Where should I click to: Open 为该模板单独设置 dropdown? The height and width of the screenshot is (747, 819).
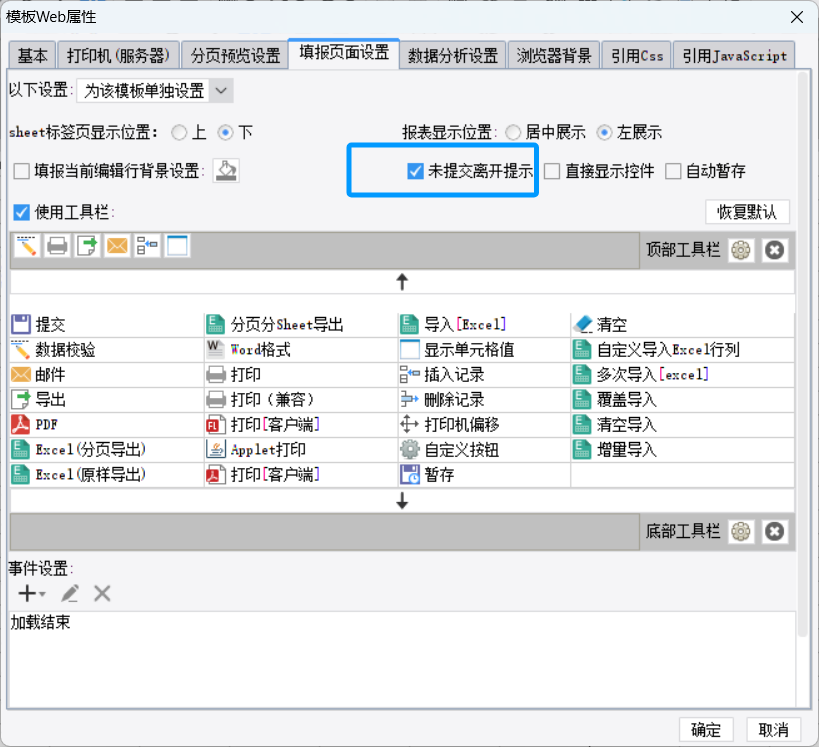coord(155,91)
